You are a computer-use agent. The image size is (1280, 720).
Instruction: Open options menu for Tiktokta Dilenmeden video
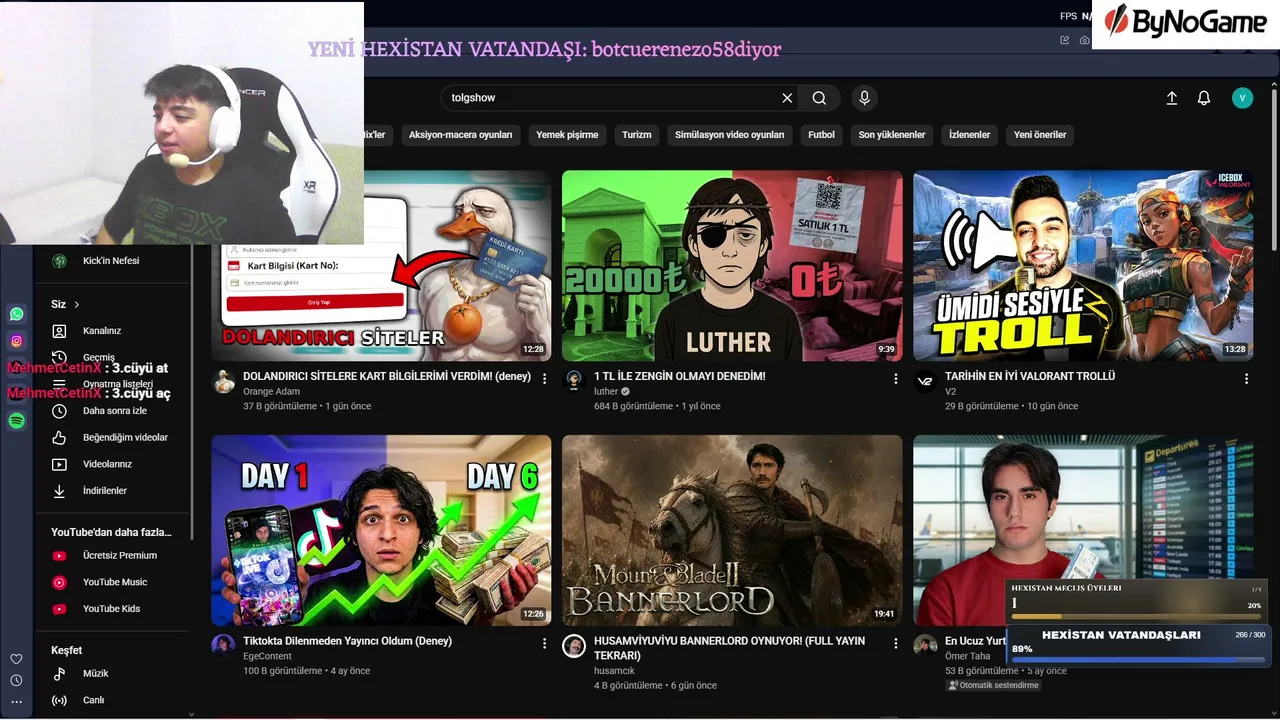(x=545, y=643)
